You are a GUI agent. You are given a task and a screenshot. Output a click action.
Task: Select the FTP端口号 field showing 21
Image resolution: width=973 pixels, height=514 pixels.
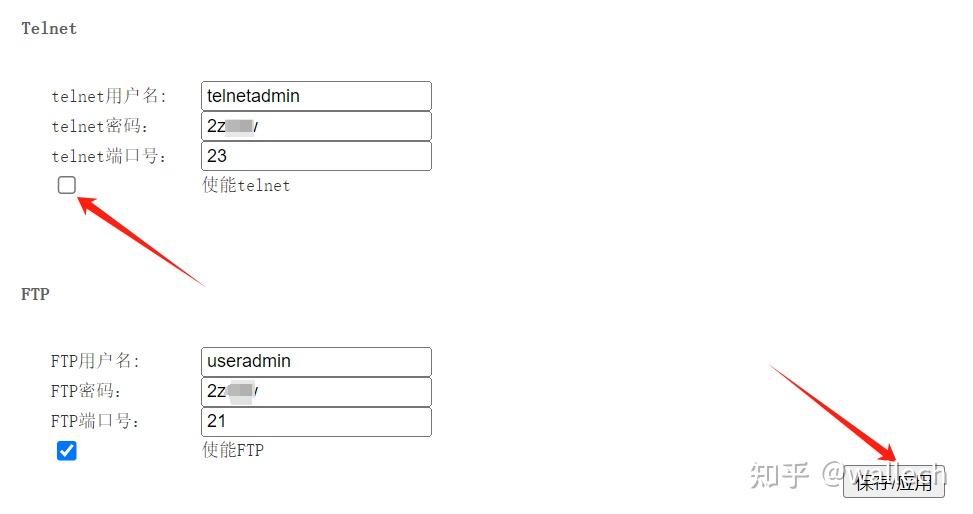(x=316, y=422)
